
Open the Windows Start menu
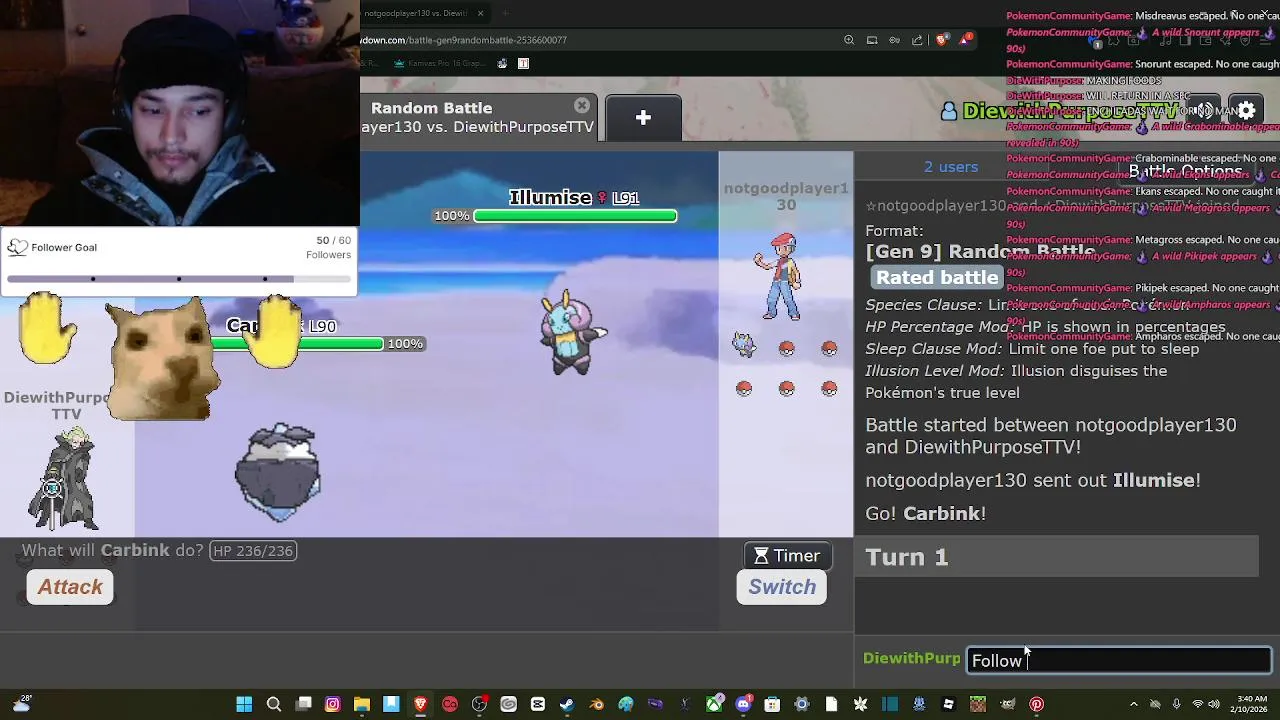point(244,705)
